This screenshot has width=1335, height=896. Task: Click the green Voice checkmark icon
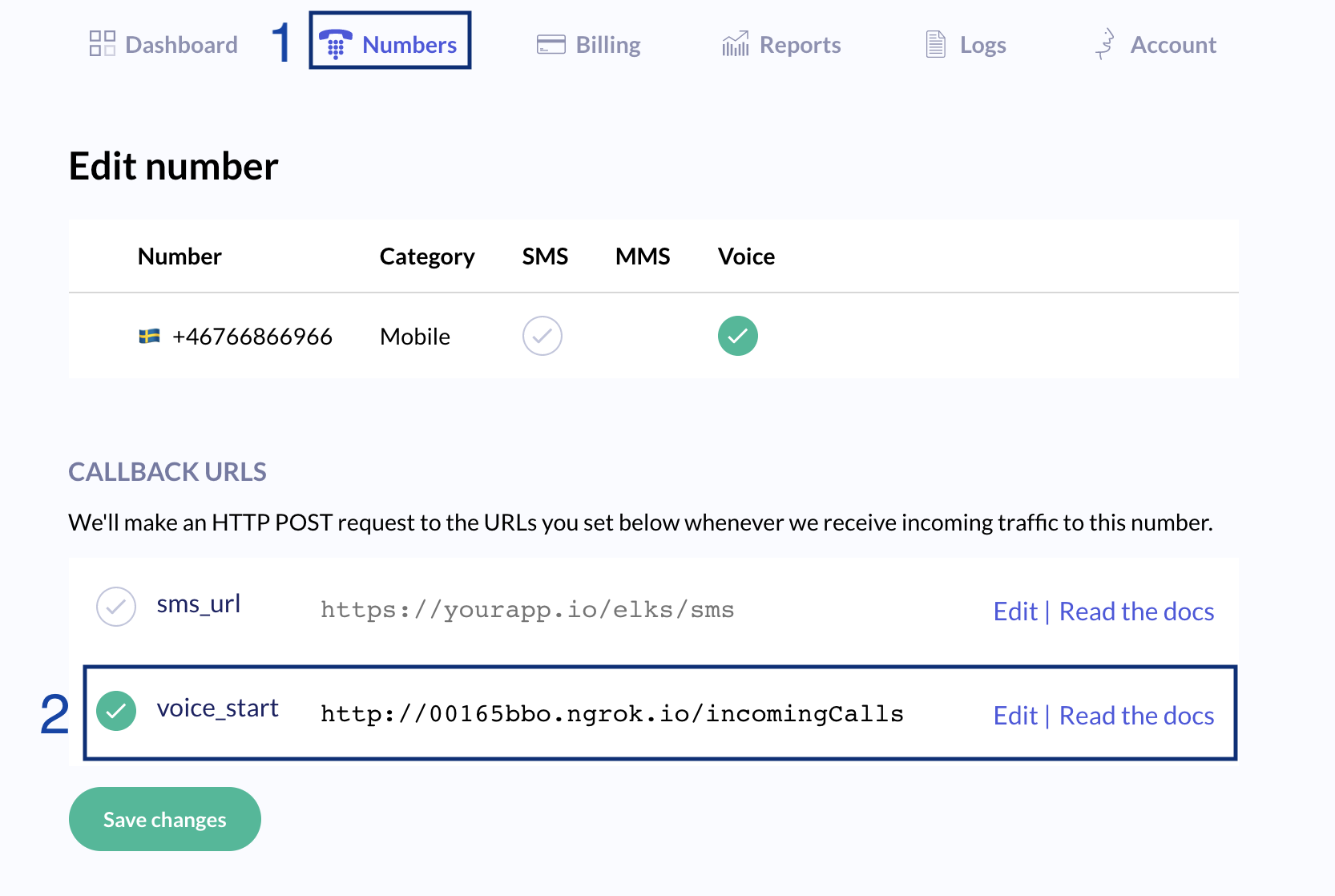click(x=737, y=336)
